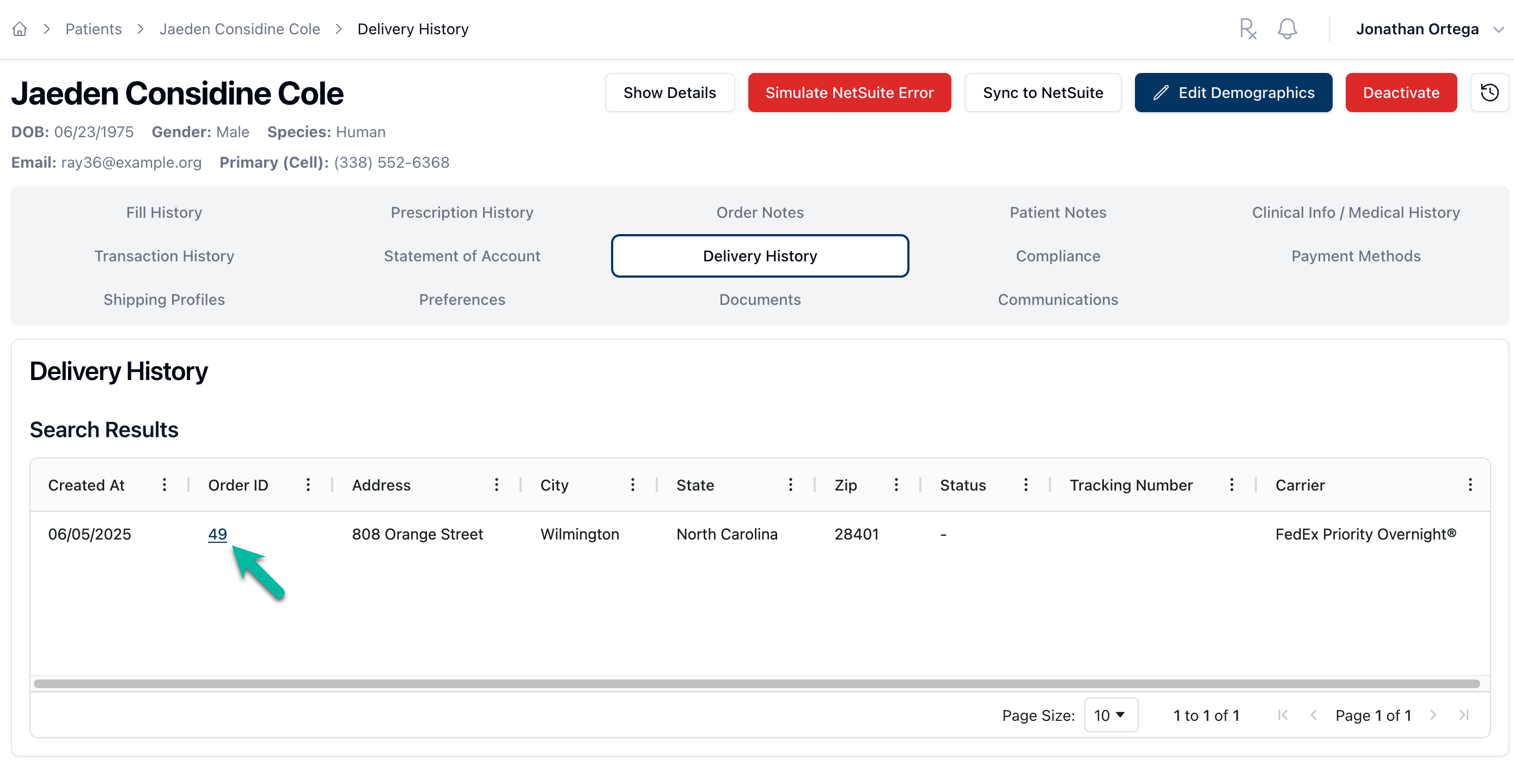Open the Compliance tab
The image size is (1514, 784).
click(1057, 256)
